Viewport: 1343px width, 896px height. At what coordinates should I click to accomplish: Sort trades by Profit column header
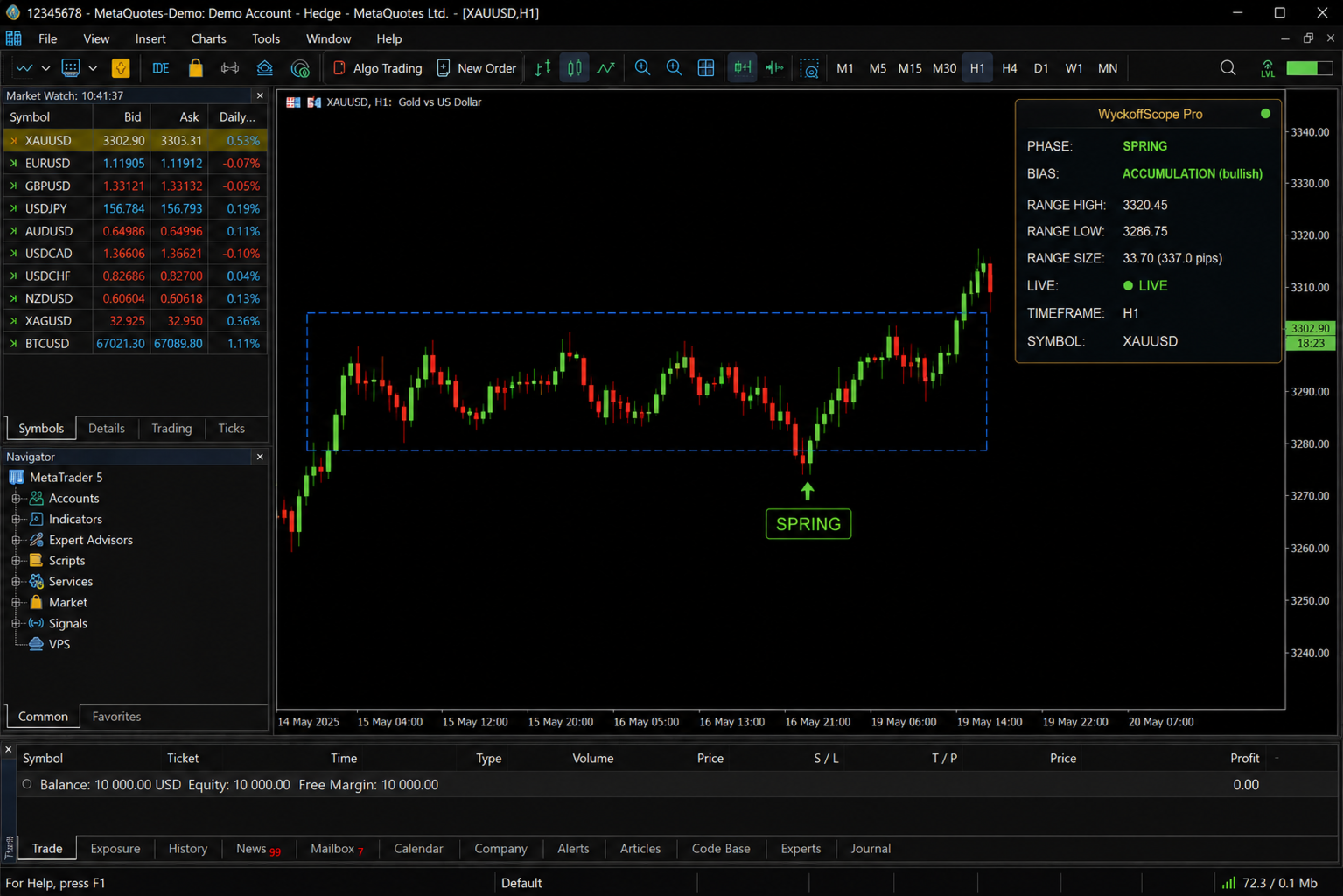[1244, 758]
